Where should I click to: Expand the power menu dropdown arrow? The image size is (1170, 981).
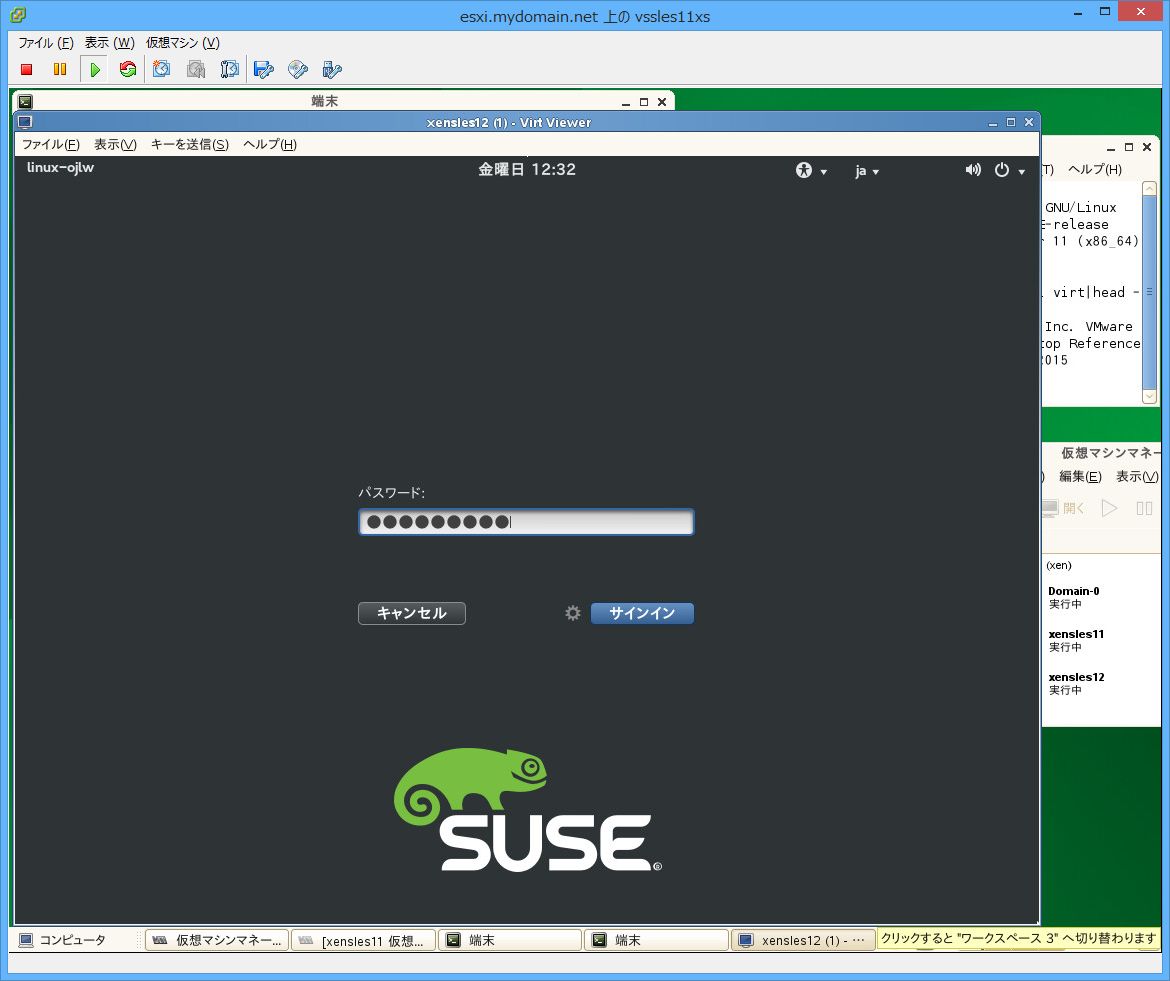pos(1022,172)
